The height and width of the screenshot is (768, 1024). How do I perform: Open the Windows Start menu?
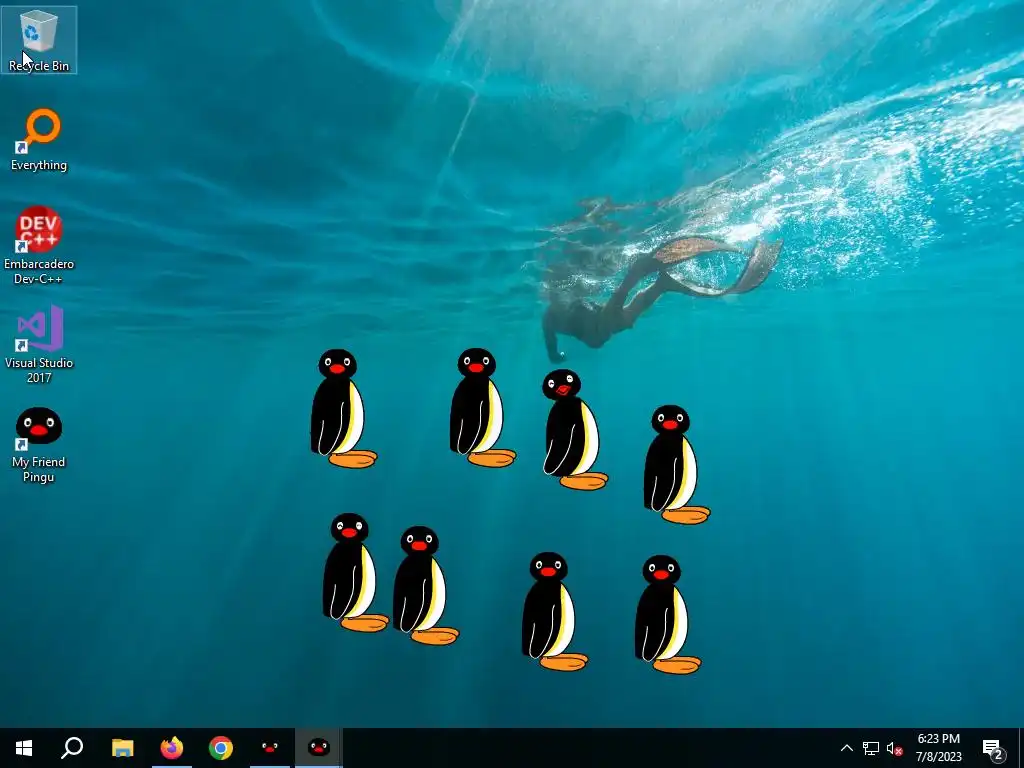tap(24, 748)
